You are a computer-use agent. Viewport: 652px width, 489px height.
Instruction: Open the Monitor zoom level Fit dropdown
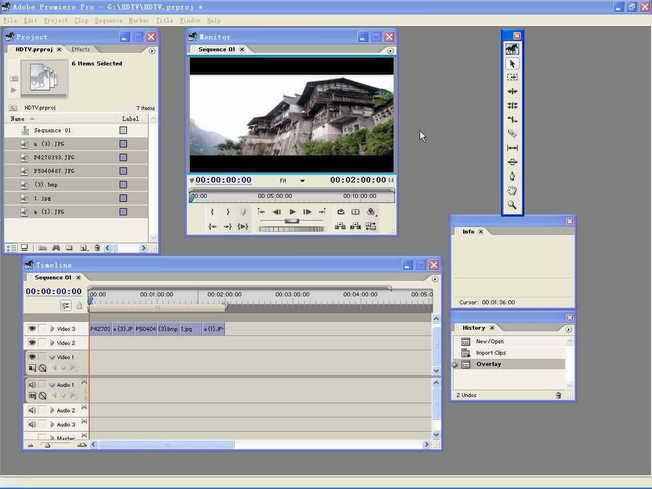point(290,181)
